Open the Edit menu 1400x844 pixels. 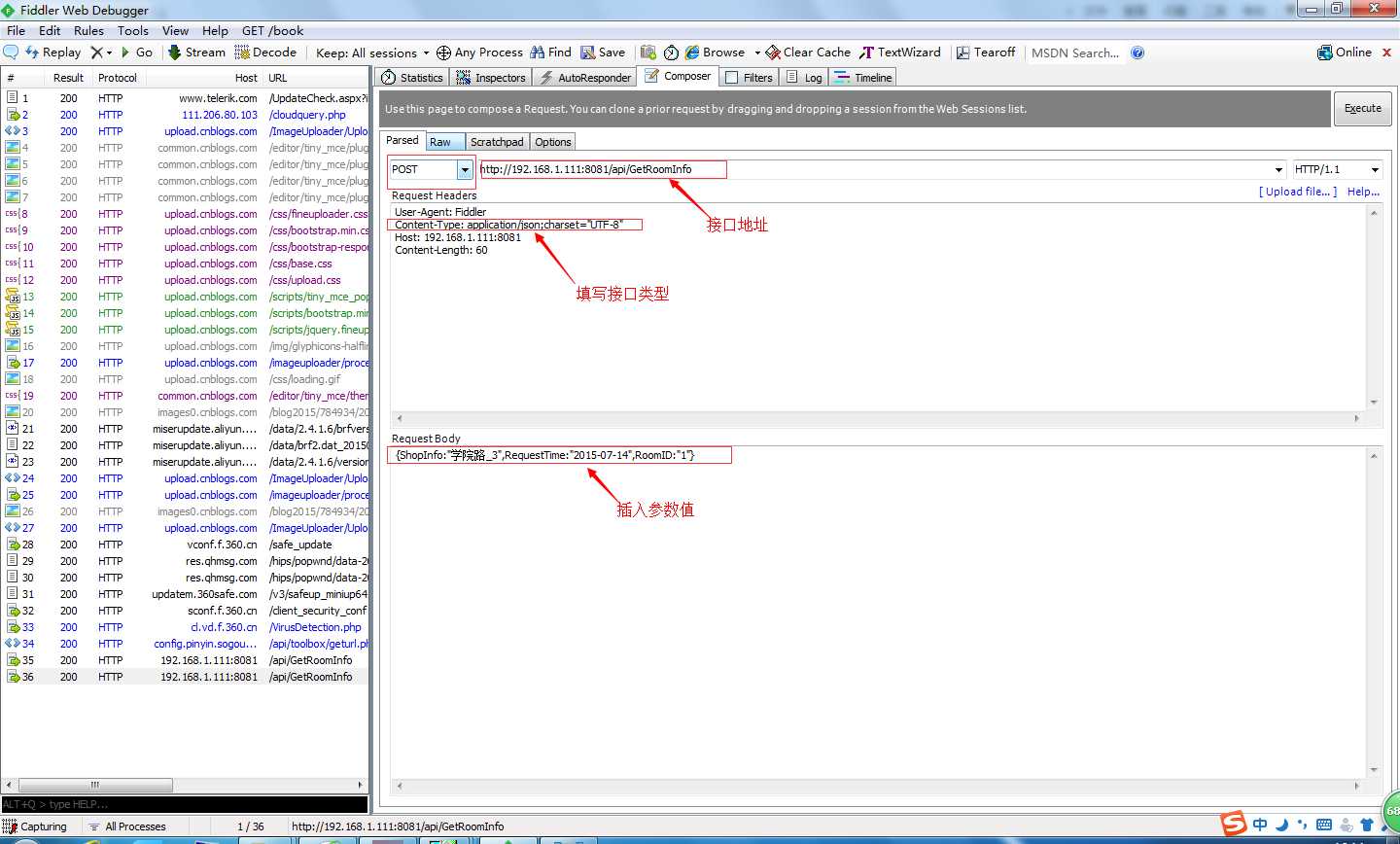coord(50,30)
